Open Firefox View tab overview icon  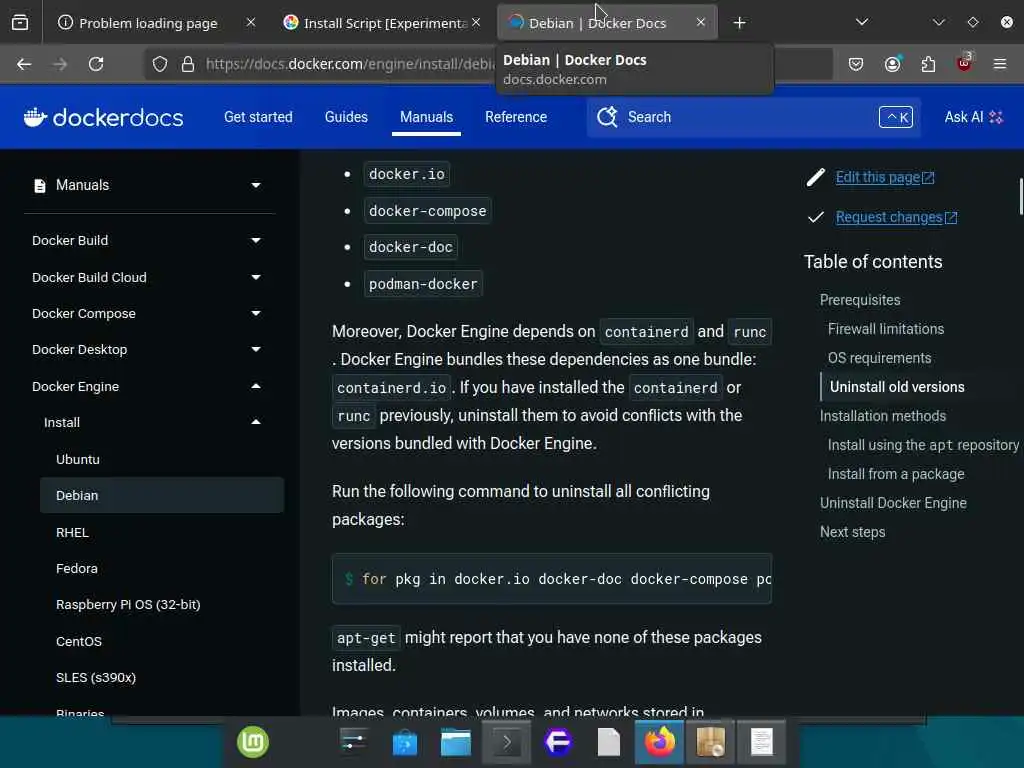(20, 23)
